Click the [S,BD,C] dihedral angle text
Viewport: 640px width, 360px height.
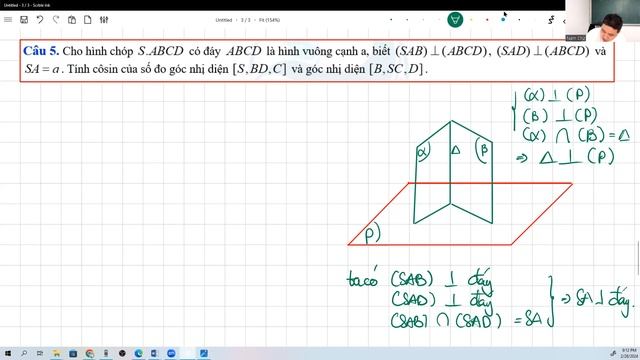[260, 69]
